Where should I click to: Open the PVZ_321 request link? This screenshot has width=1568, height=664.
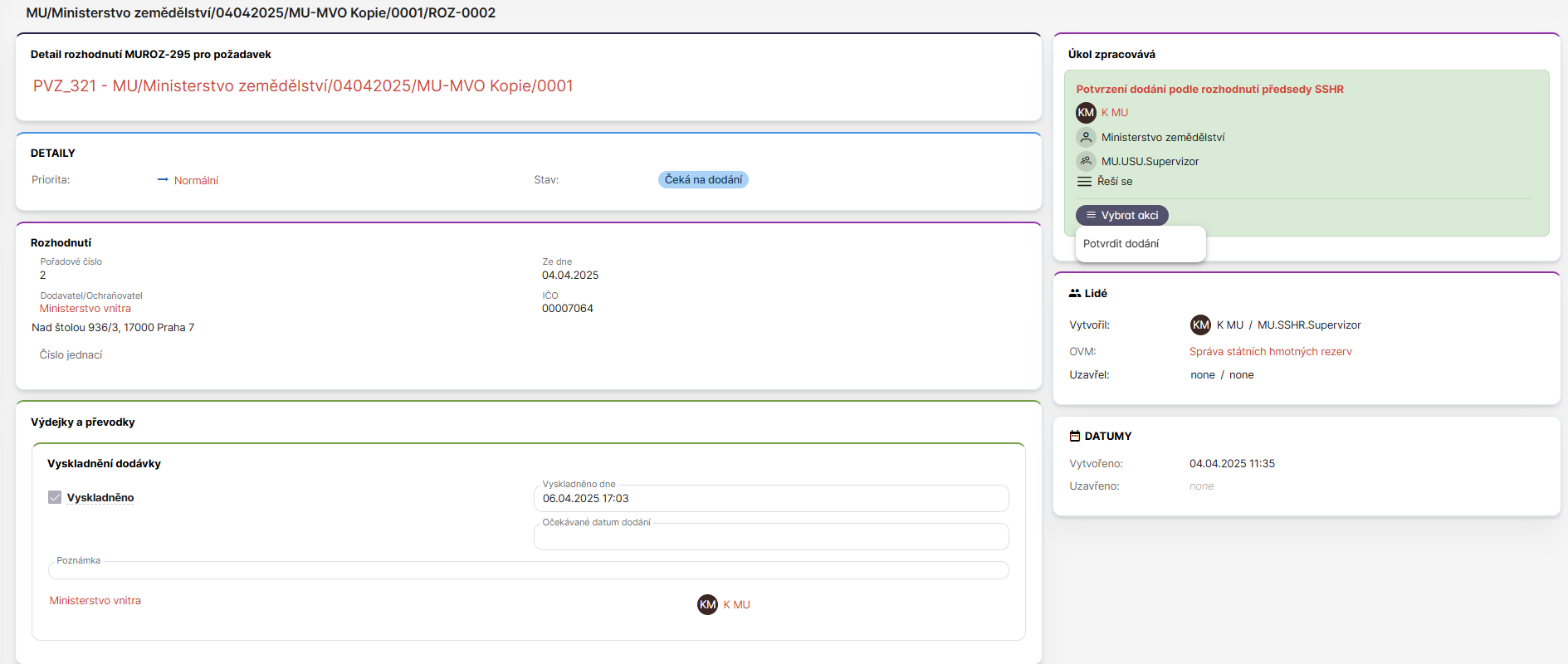click(x=303, y=86)
